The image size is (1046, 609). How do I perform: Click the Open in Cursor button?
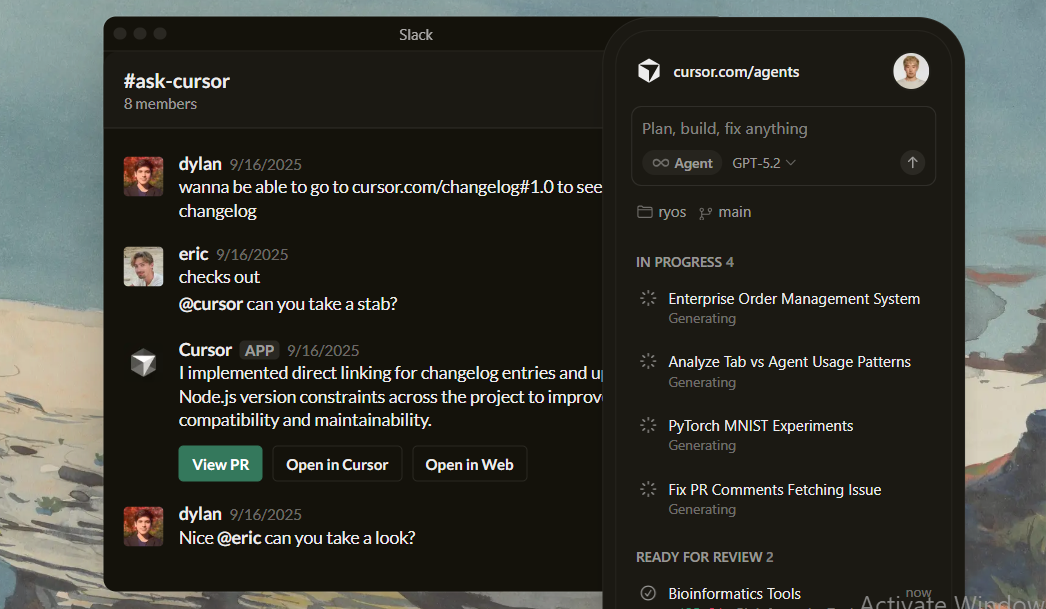[337, 464]
